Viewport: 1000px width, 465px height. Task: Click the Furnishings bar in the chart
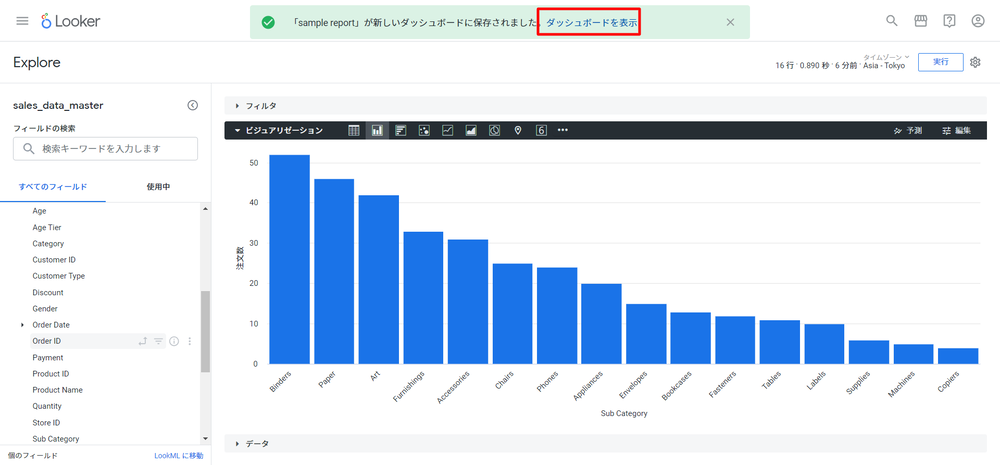pos(423,298)
